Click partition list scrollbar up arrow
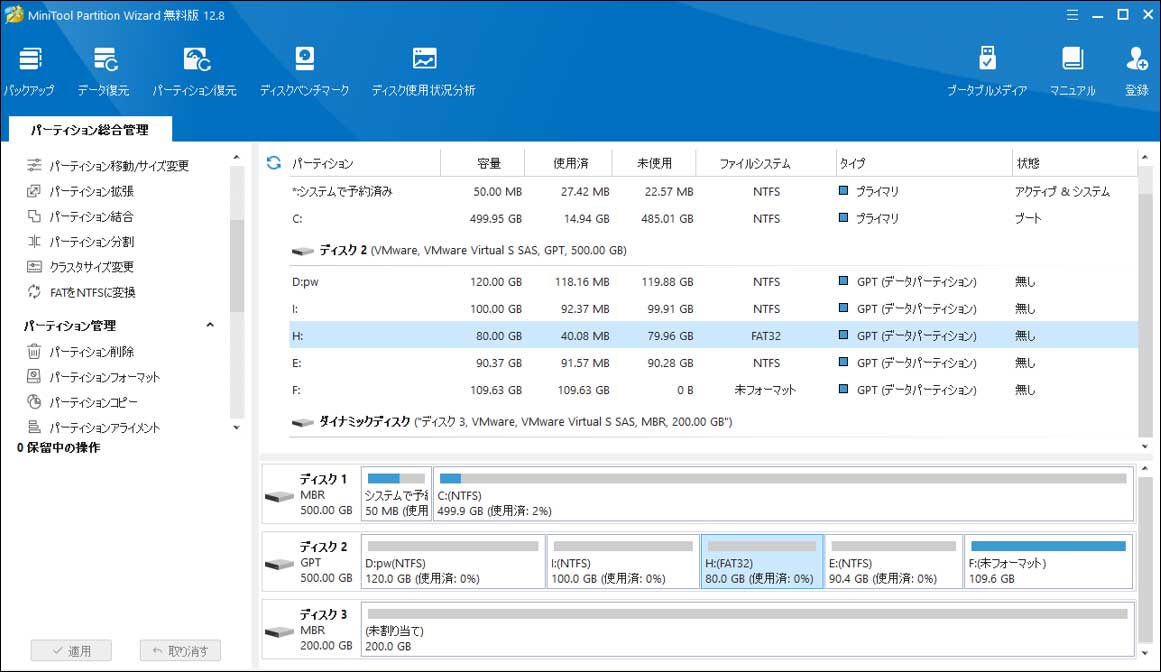 tap(1145, 158)
